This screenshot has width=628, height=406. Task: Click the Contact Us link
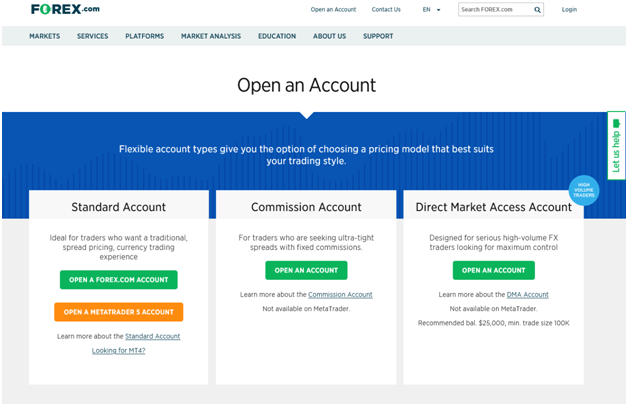[386, 10]
